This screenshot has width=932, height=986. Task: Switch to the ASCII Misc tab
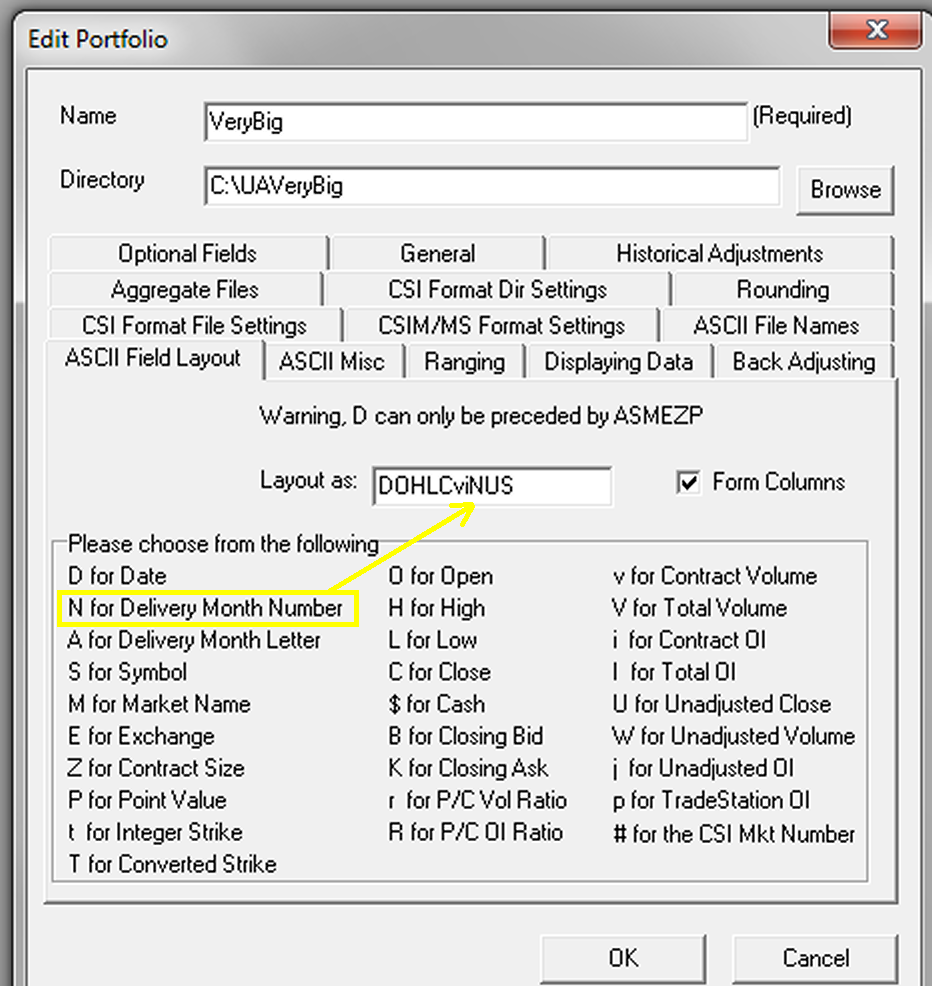tap(333, 361)
